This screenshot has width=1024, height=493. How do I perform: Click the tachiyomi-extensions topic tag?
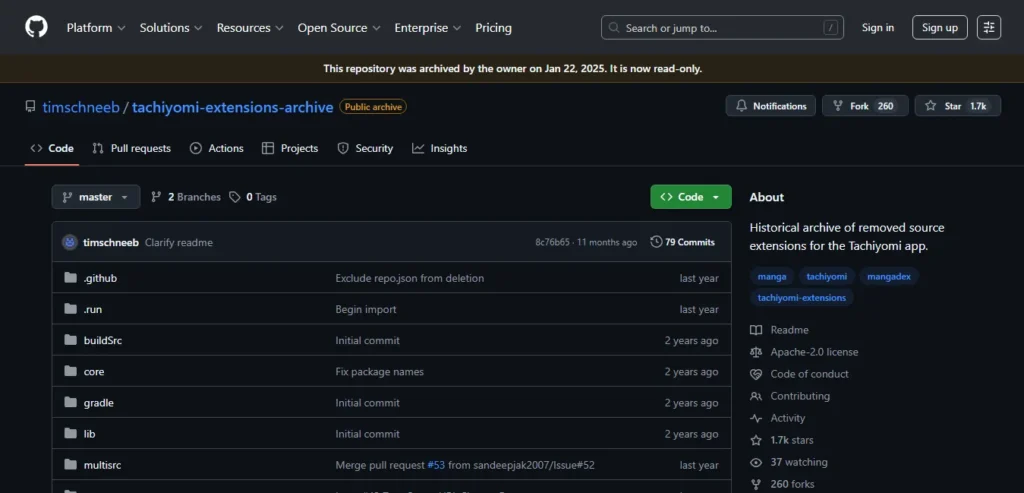[x=801, y=298]
